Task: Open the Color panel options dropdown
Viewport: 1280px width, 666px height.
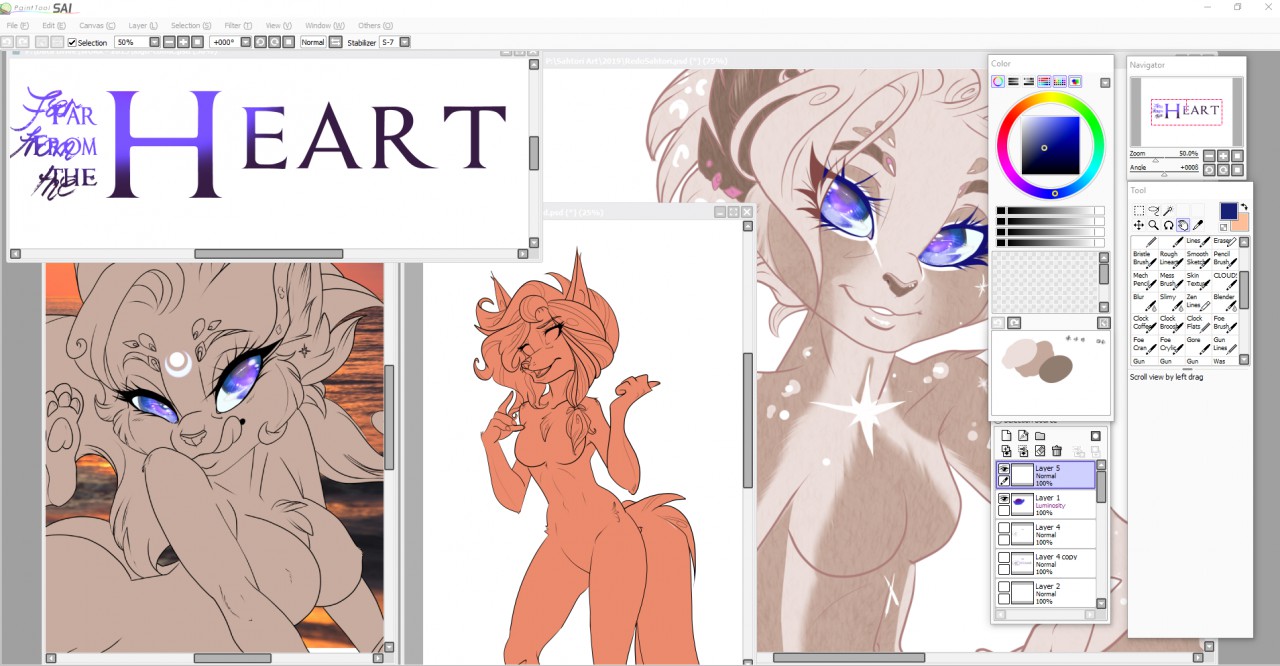Action: coord(1105,82)
